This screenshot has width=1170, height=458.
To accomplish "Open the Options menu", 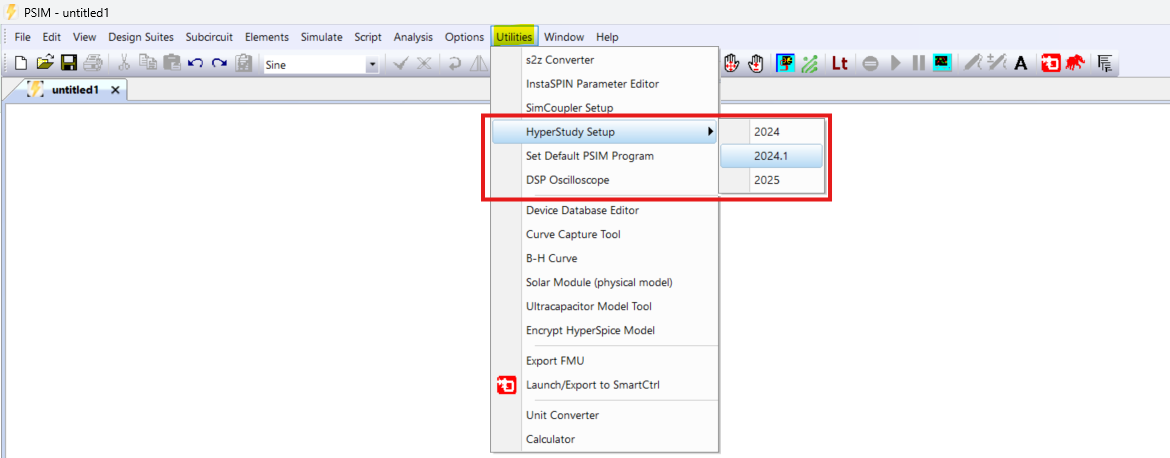I will point(464,37).
